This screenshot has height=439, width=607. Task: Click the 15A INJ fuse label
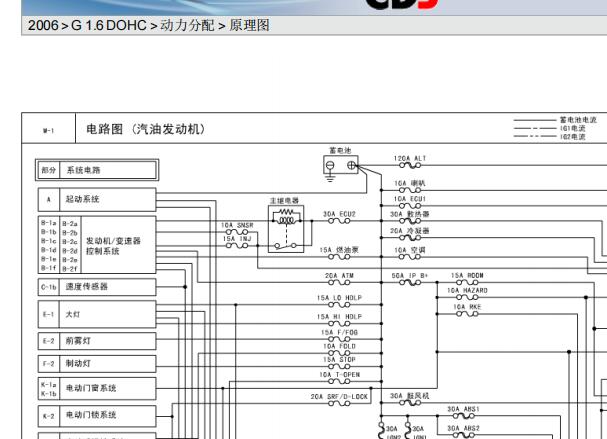237,239
